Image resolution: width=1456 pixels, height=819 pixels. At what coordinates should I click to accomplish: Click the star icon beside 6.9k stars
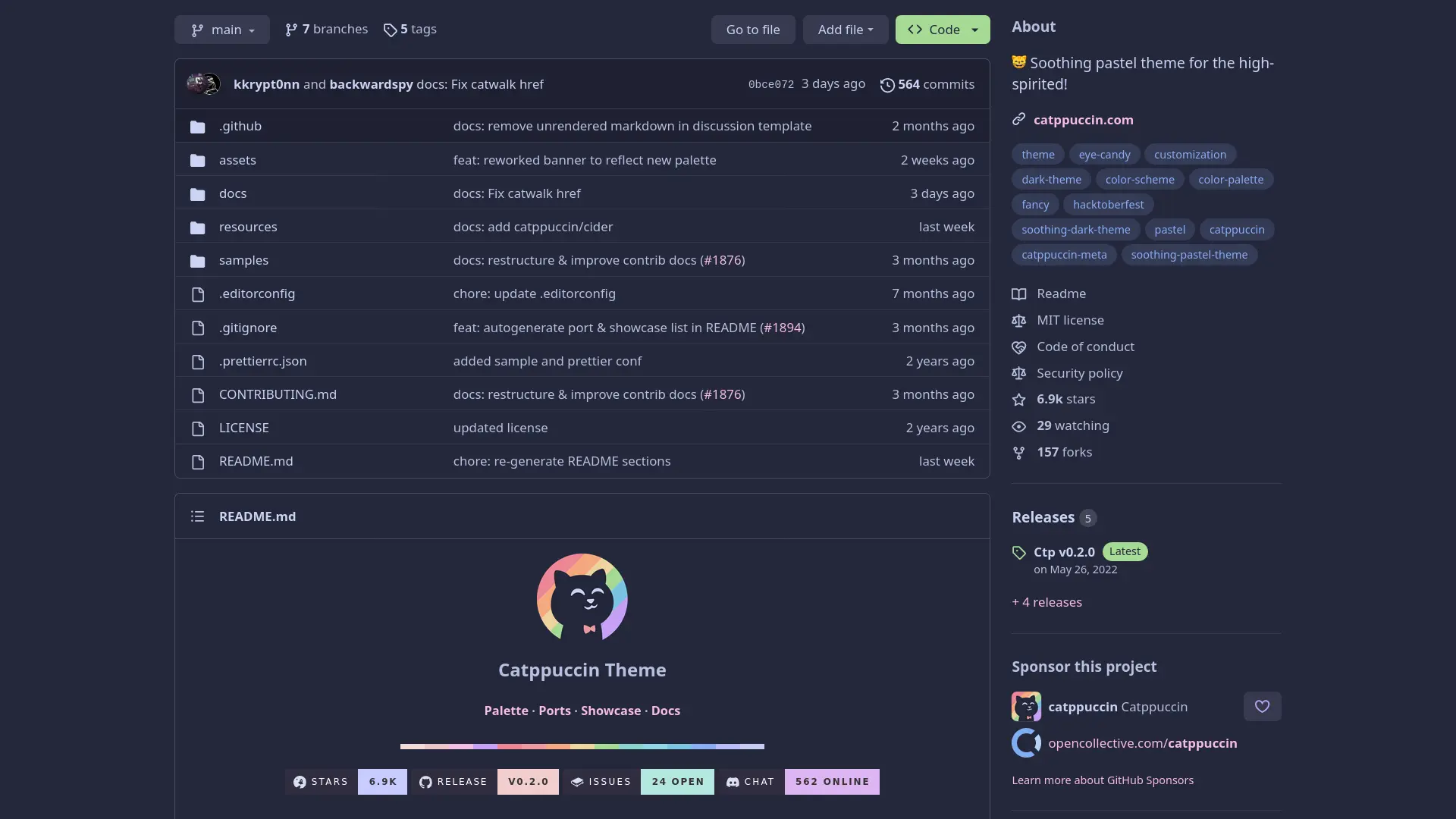pos(1018,400)
